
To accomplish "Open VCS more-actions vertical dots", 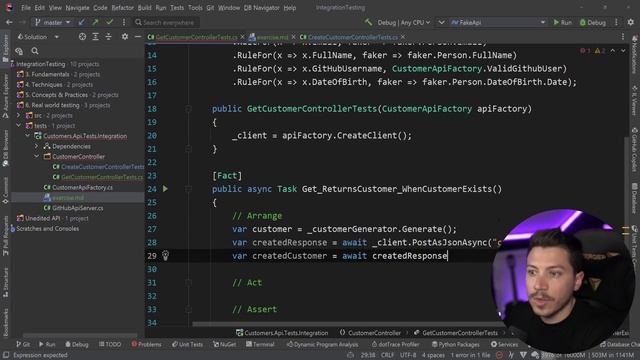I will (x=124, y=22).
